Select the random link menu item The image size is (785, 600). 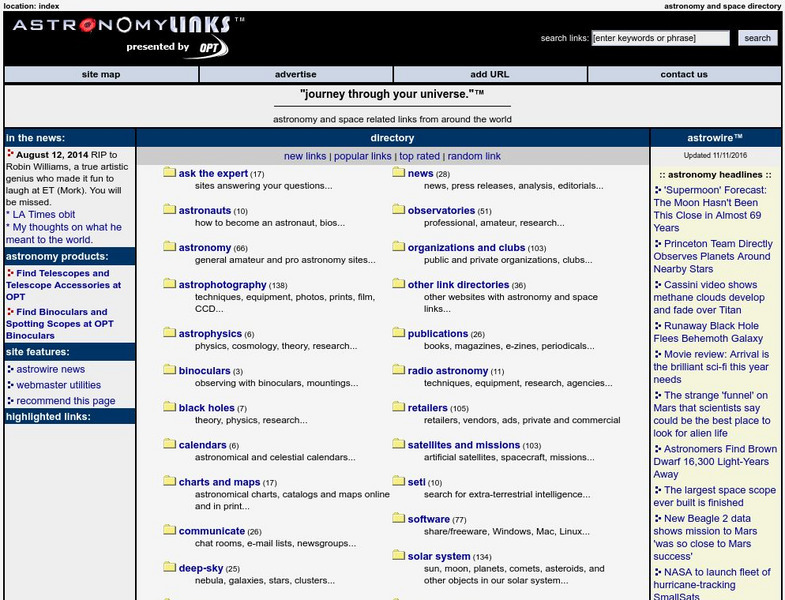click(x=474, y=156)
